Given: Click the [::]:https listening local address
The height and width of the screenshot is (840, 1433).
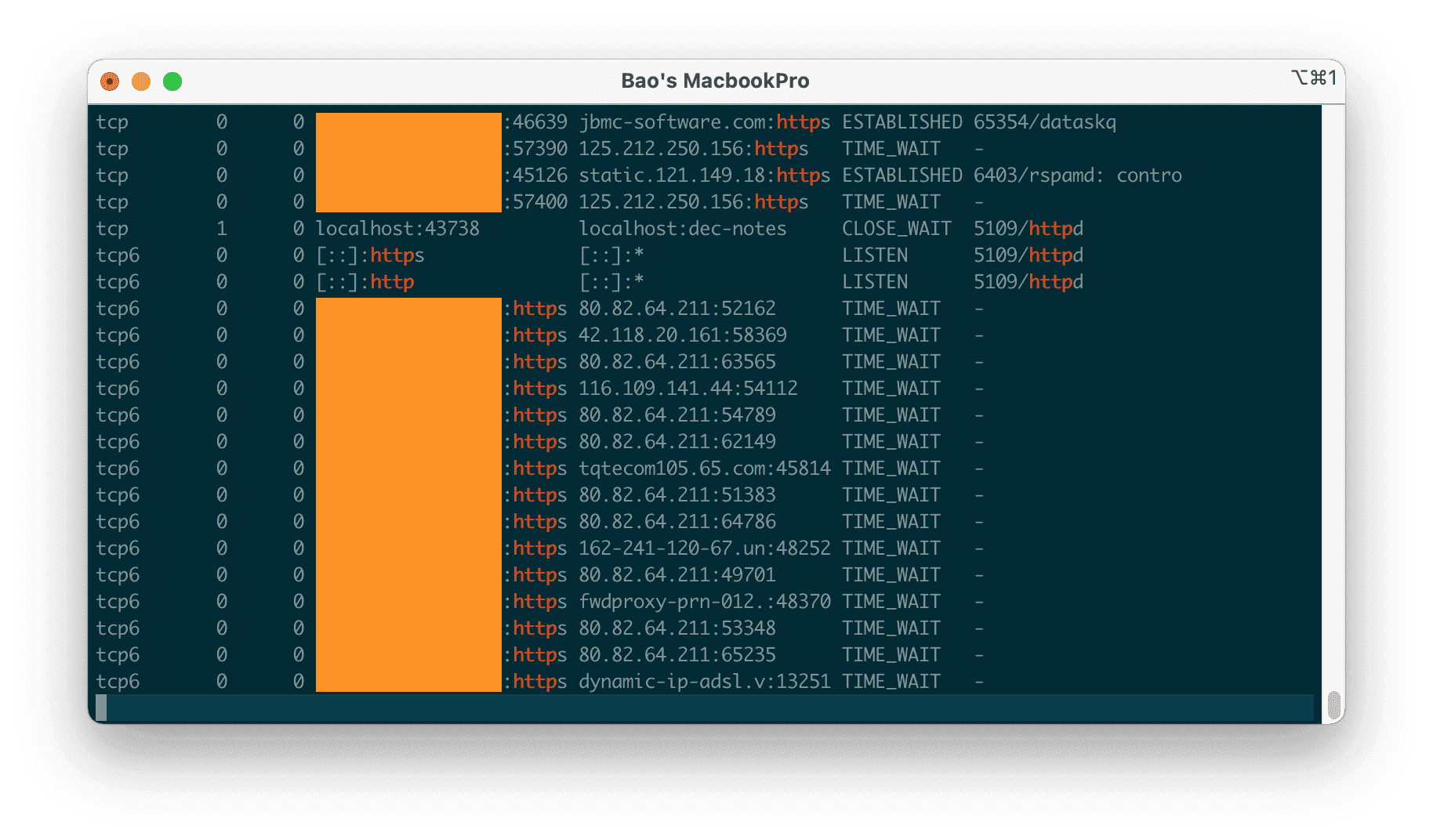Looking at the screenshot, I should [x=369, y=255].
